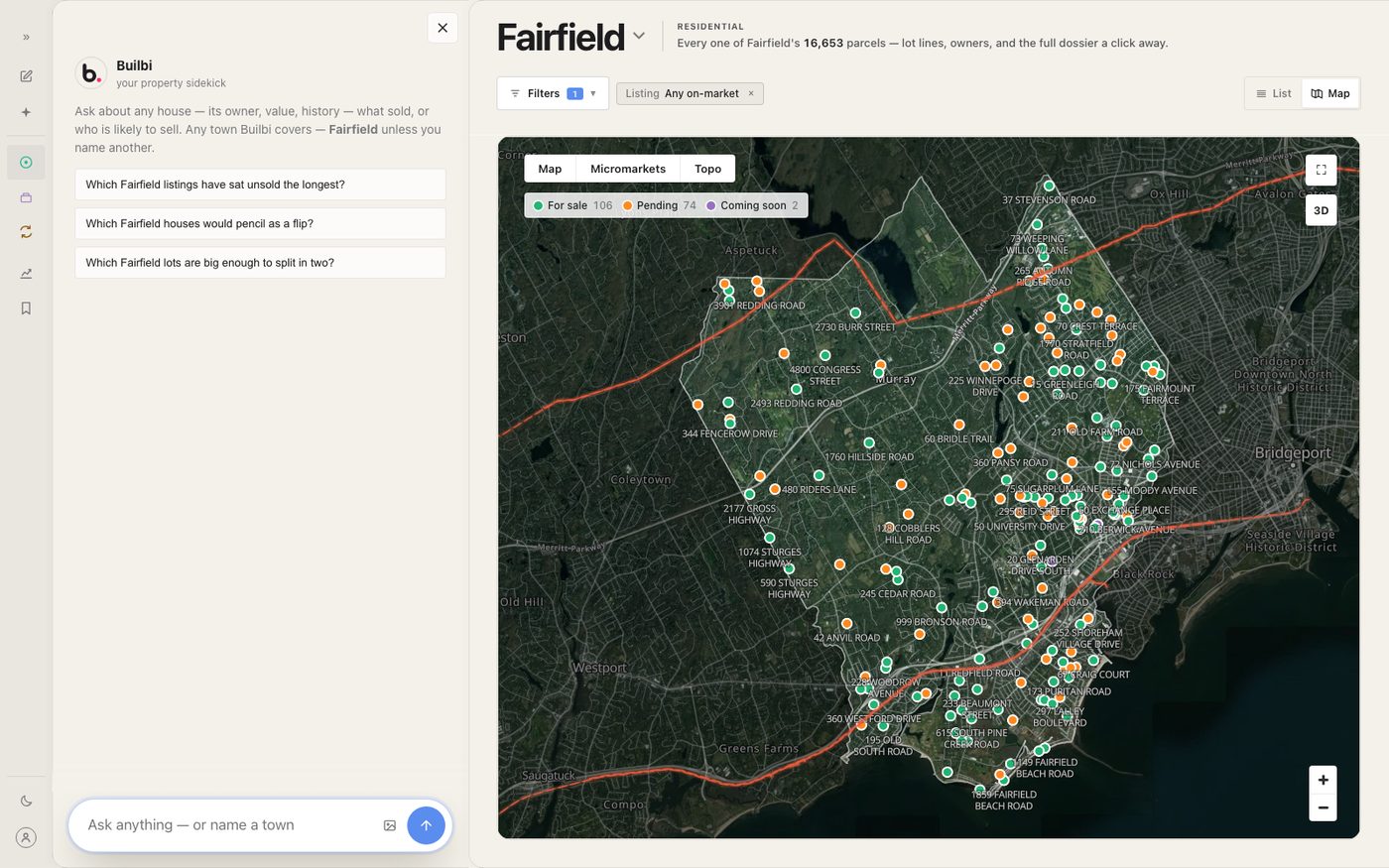Image resolution: width=1389 pixels, height=868 pixels.
Task: Click the 37 Stevenson Road map marker
Action: click(x=1049, y=186)
